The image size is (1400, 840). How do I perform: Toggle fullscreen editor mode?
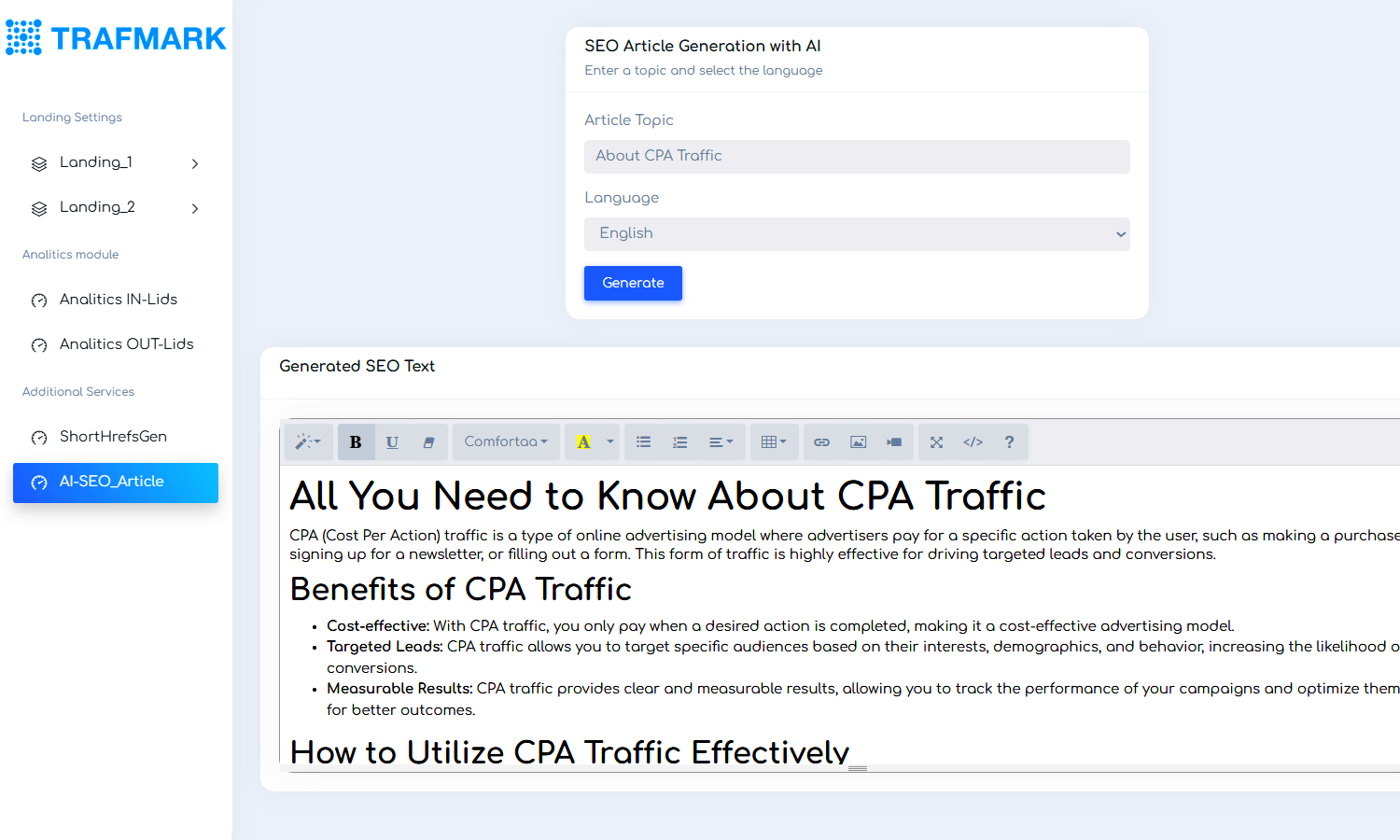click(x=936, y=442)
